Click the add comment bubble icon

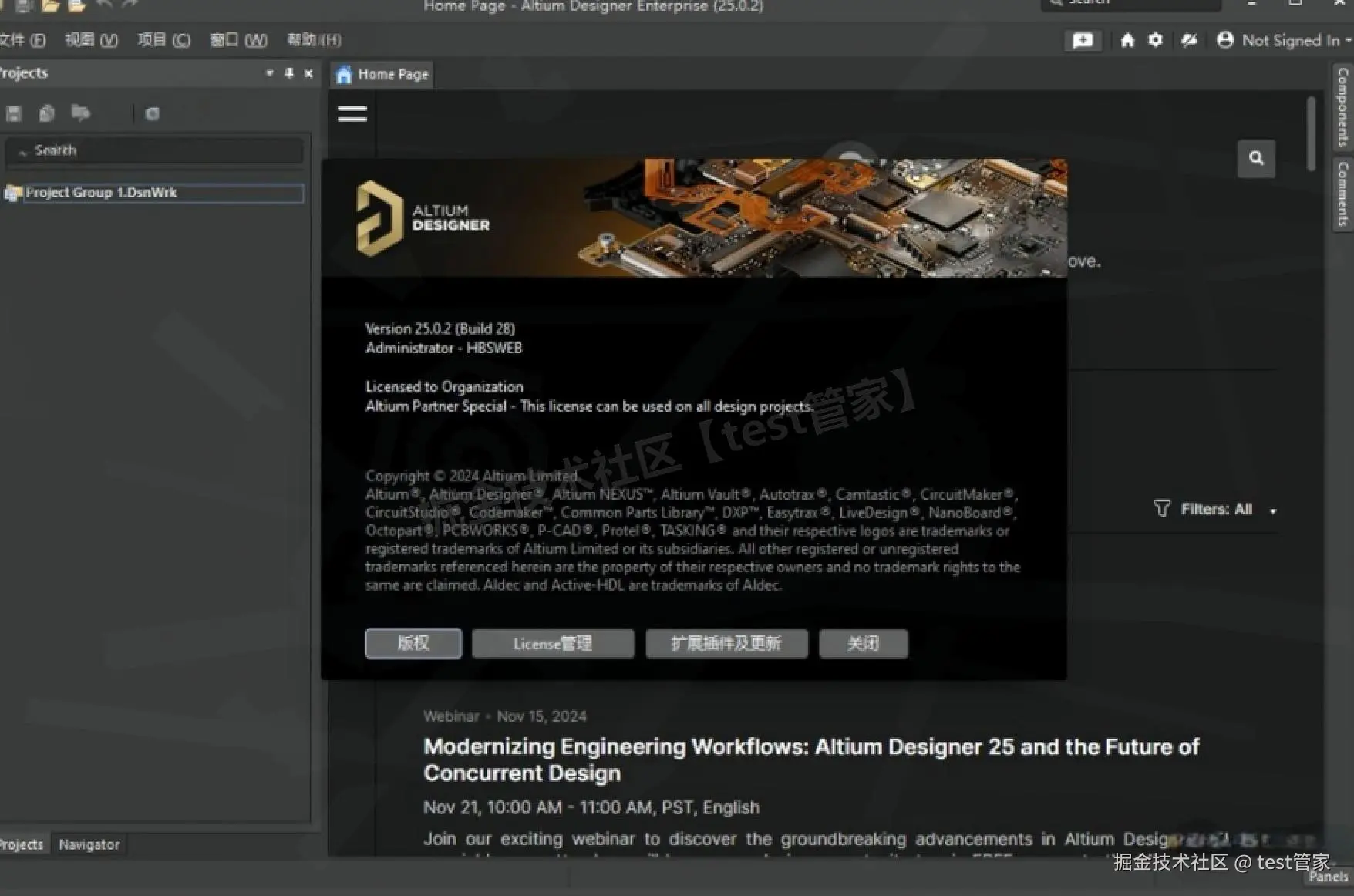coord(1083,40)
